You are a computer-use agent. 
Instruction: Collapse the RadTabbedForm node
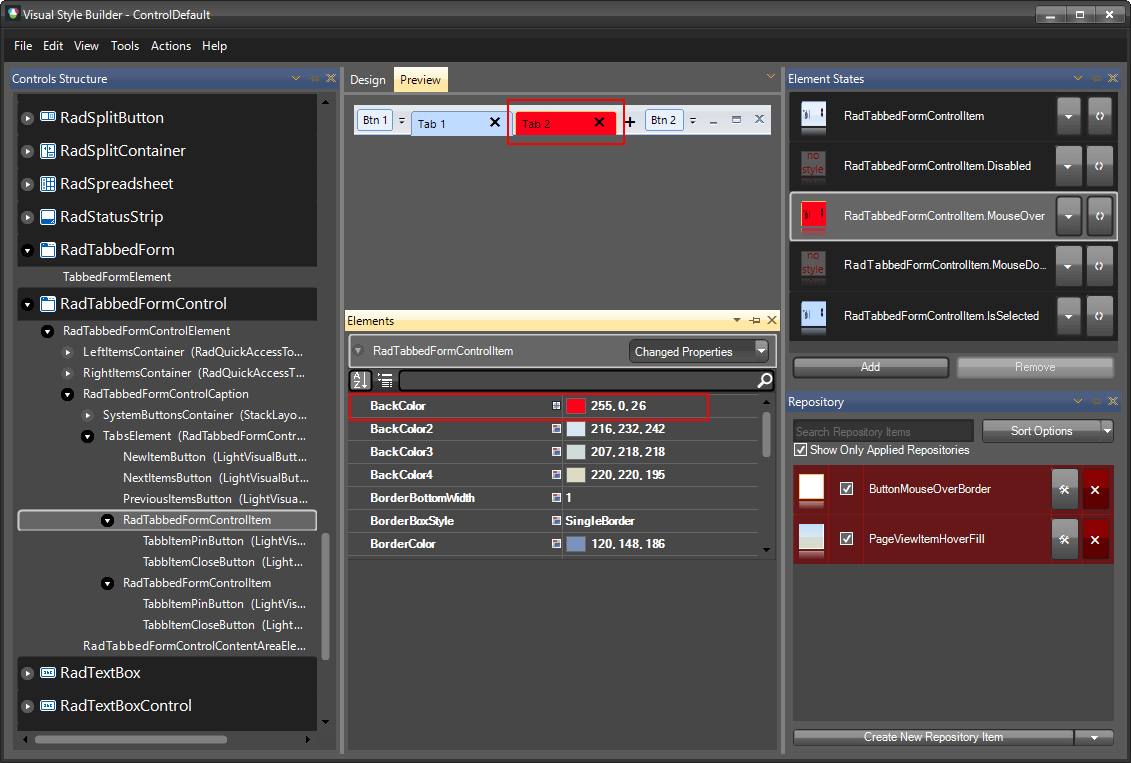27,251
